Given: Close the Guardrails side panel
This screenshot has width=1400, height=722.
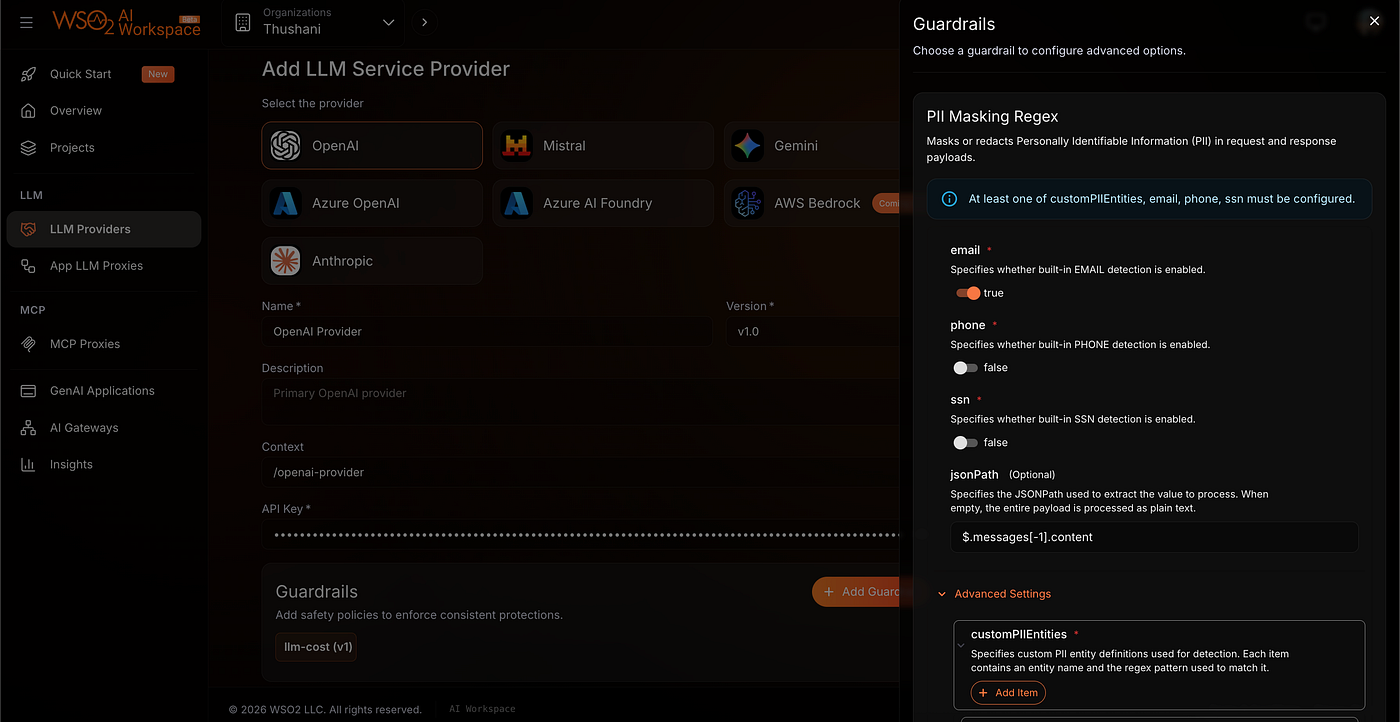Looking at the screenshot, I should [1374, 21].
